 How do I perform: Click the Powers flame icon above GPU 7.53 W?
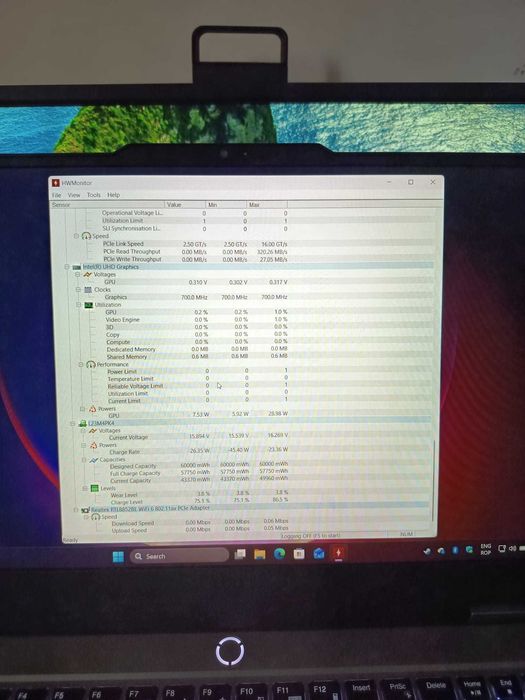click(92, 409)
